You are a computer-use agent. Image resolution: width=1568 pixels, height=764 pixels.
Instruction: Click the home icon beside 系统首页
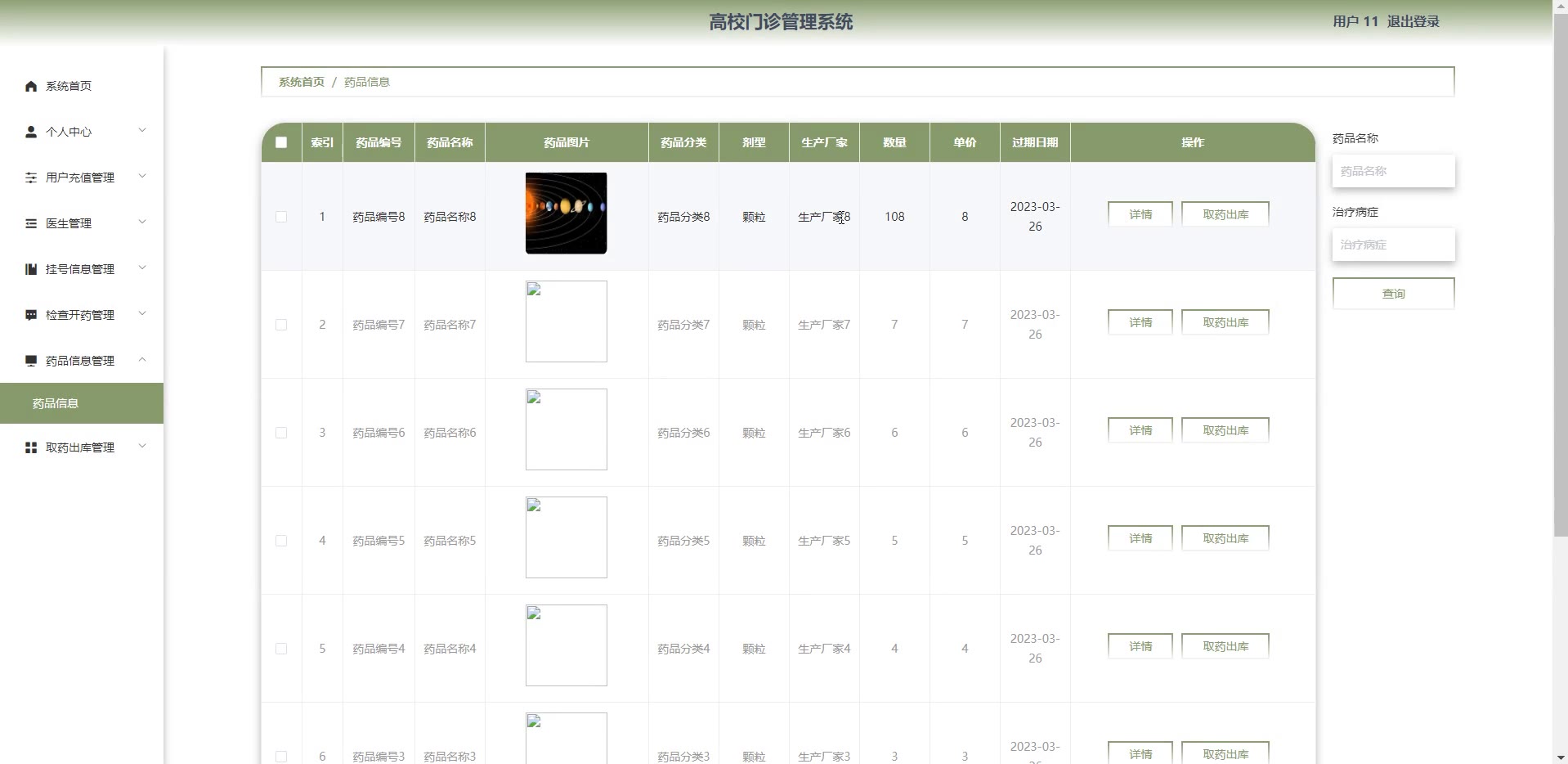point(31,86)
